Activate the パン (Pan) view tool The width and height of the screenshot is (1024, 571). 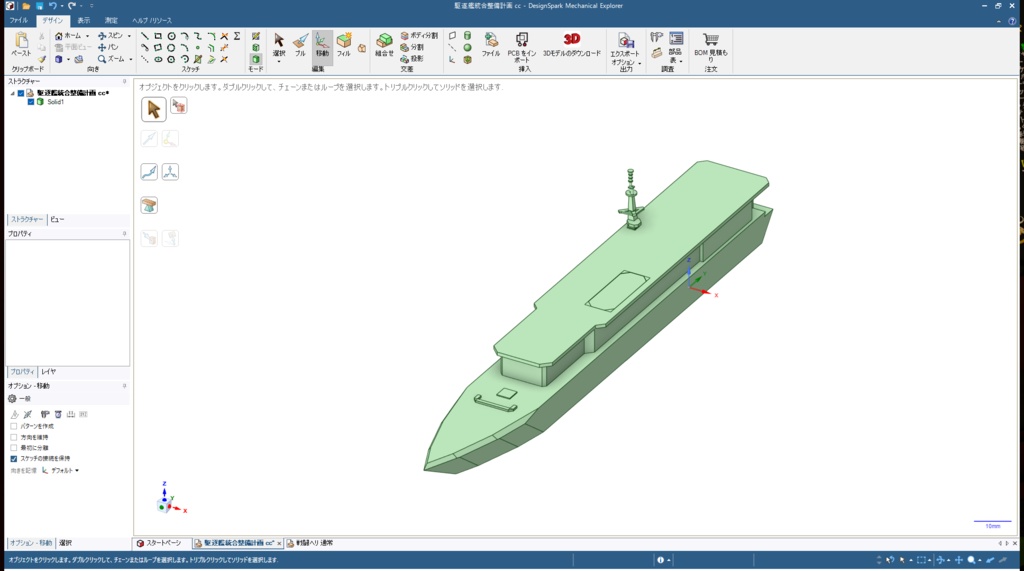pos(108,47)
